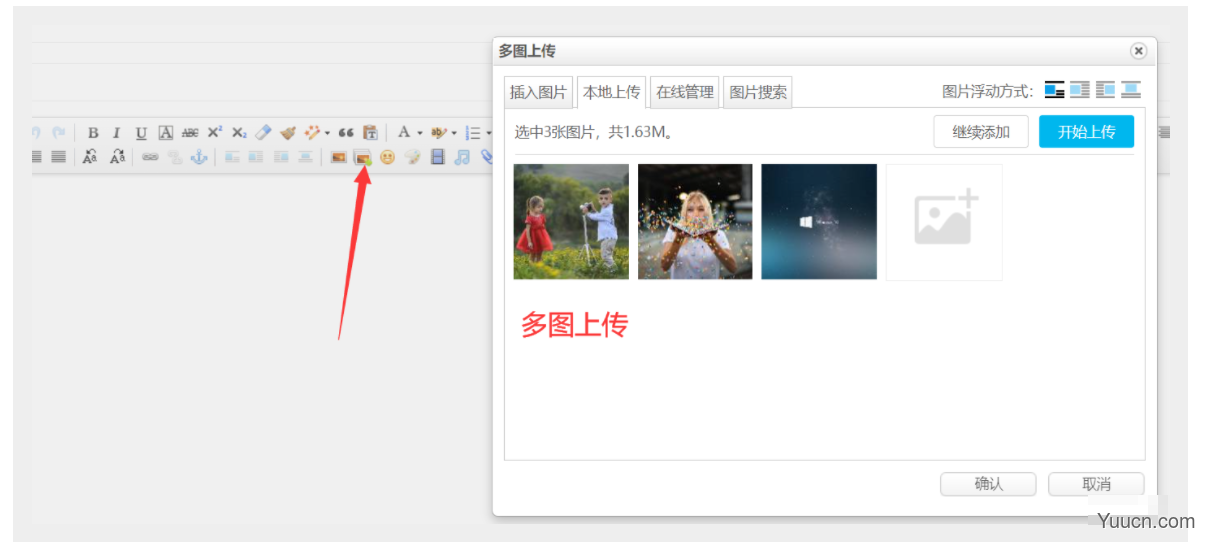
Task: Click the text highlight color icon
Action: click(438, 132)
